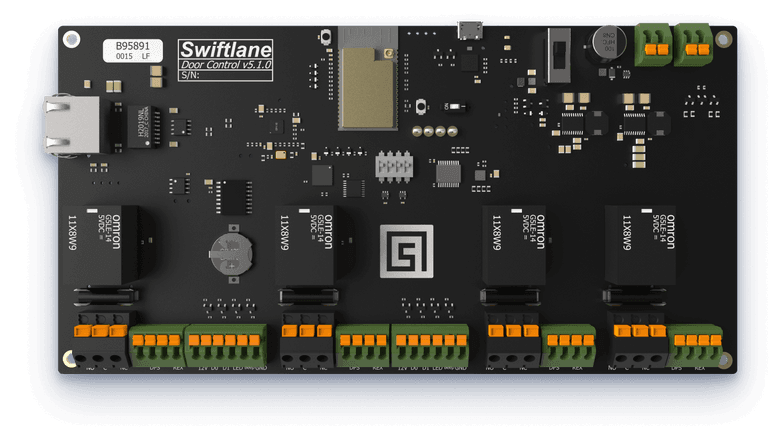Click the row of four gold test pads
The image size is (780, 438).
[x=427, y=131]
